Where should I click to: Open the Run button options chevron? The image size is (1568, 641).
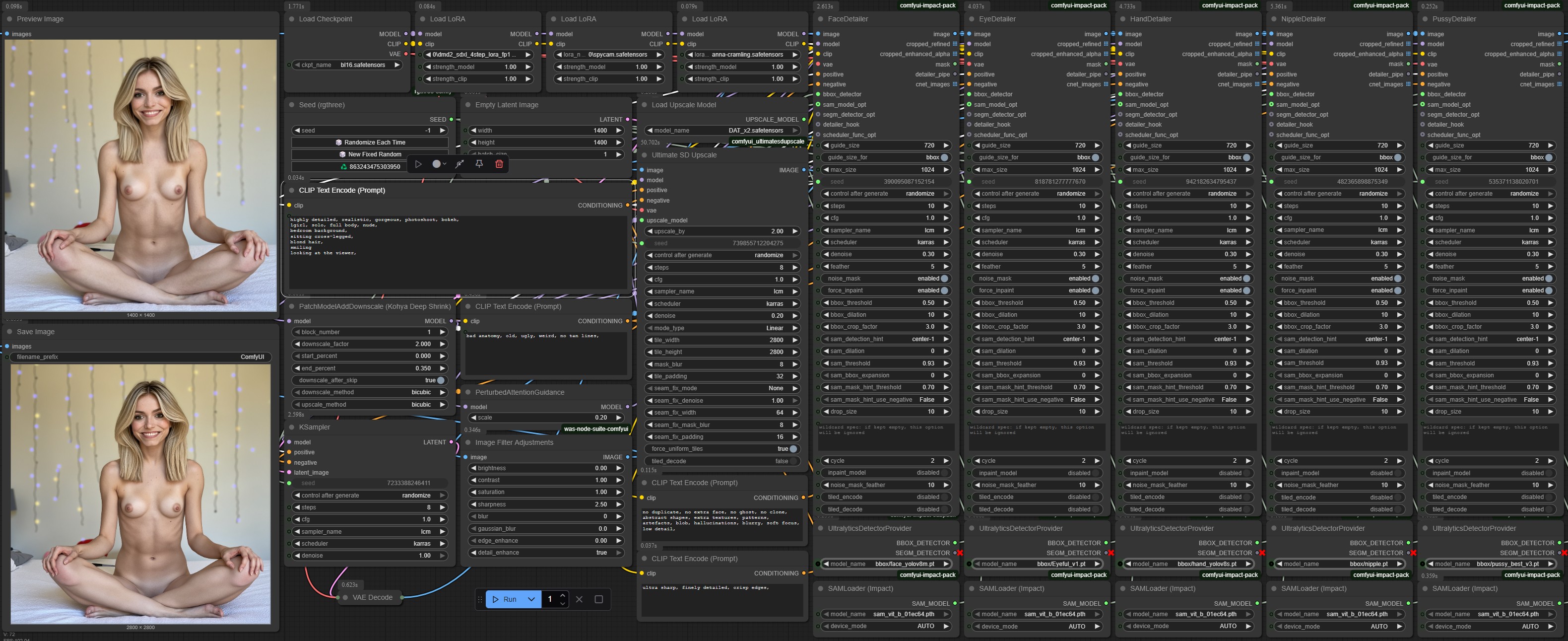click(531, 599)
